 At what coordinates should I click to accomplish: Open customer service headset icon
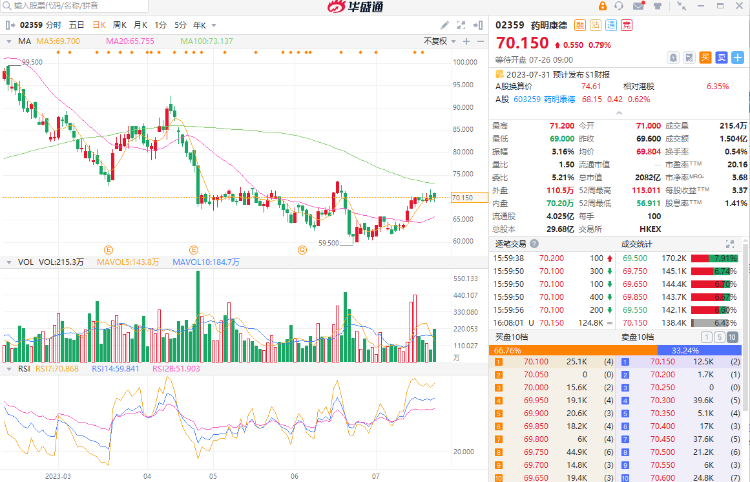click(619, 6)
